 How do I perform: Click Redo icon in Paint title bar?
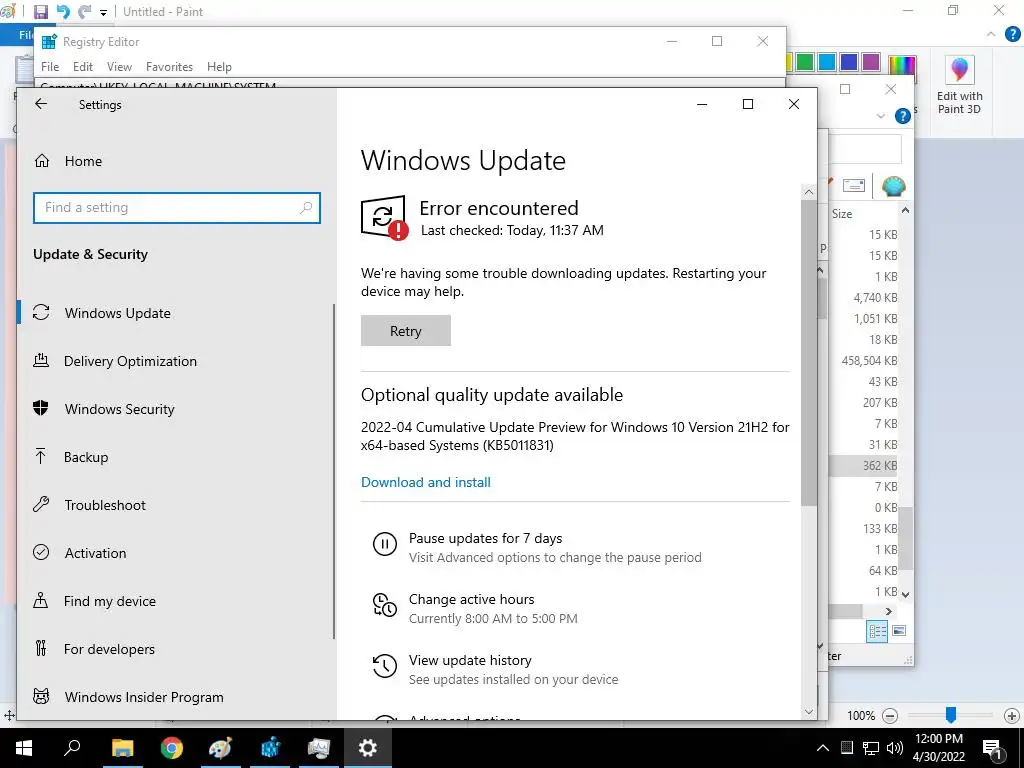84,12
